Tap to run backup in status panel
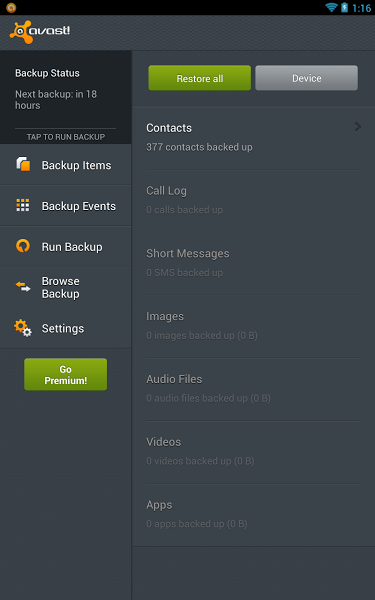The height and width of the screenshot is (600, 375). [x=66, y=137]
